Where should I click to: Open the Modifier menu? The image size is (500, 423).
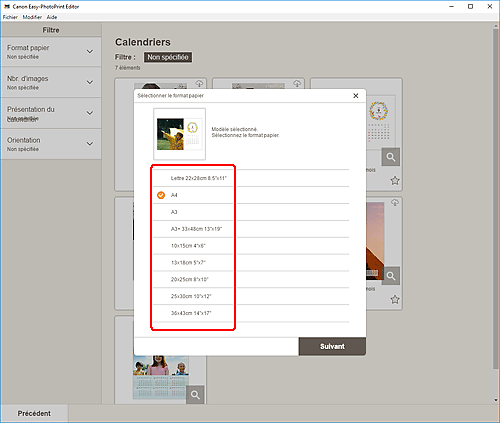(x=32, y=17)
